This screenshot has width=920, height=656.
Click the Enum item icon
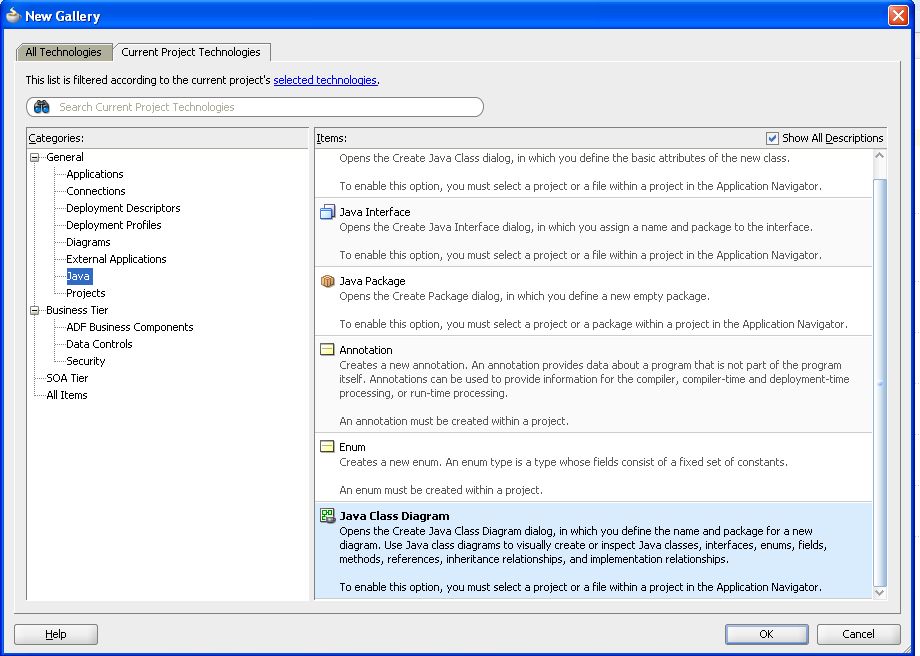[x=327, y=447]
